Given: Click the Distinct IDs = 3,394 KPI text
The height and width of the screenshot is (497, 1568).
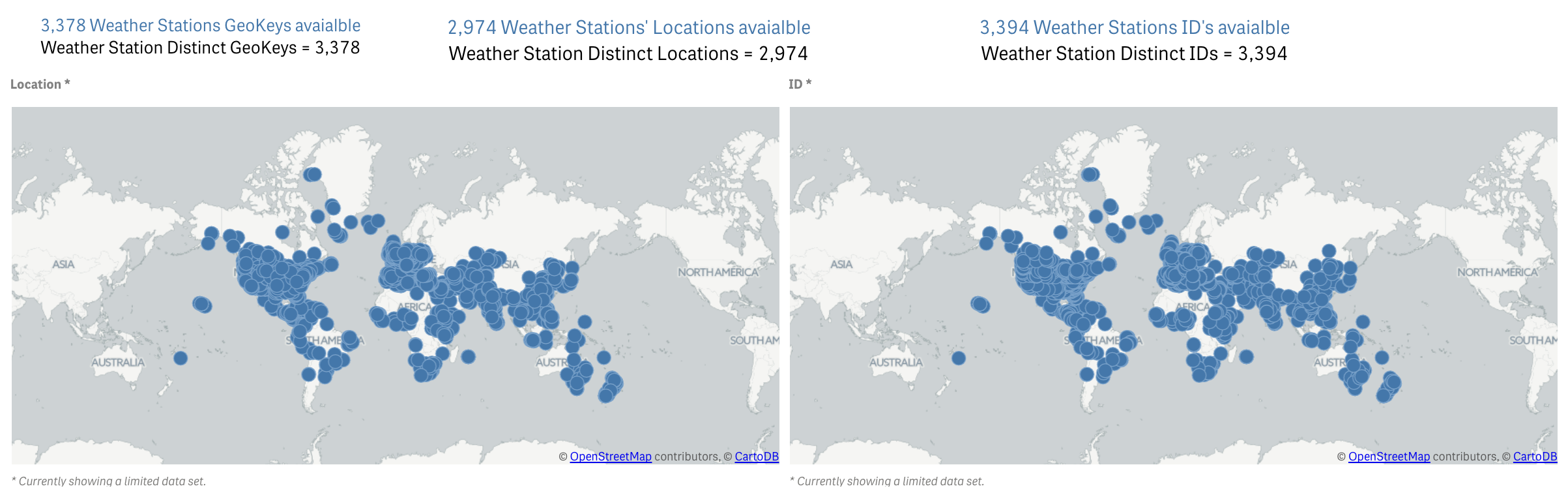Looking at the screenshot, I should coord(1134,53).
